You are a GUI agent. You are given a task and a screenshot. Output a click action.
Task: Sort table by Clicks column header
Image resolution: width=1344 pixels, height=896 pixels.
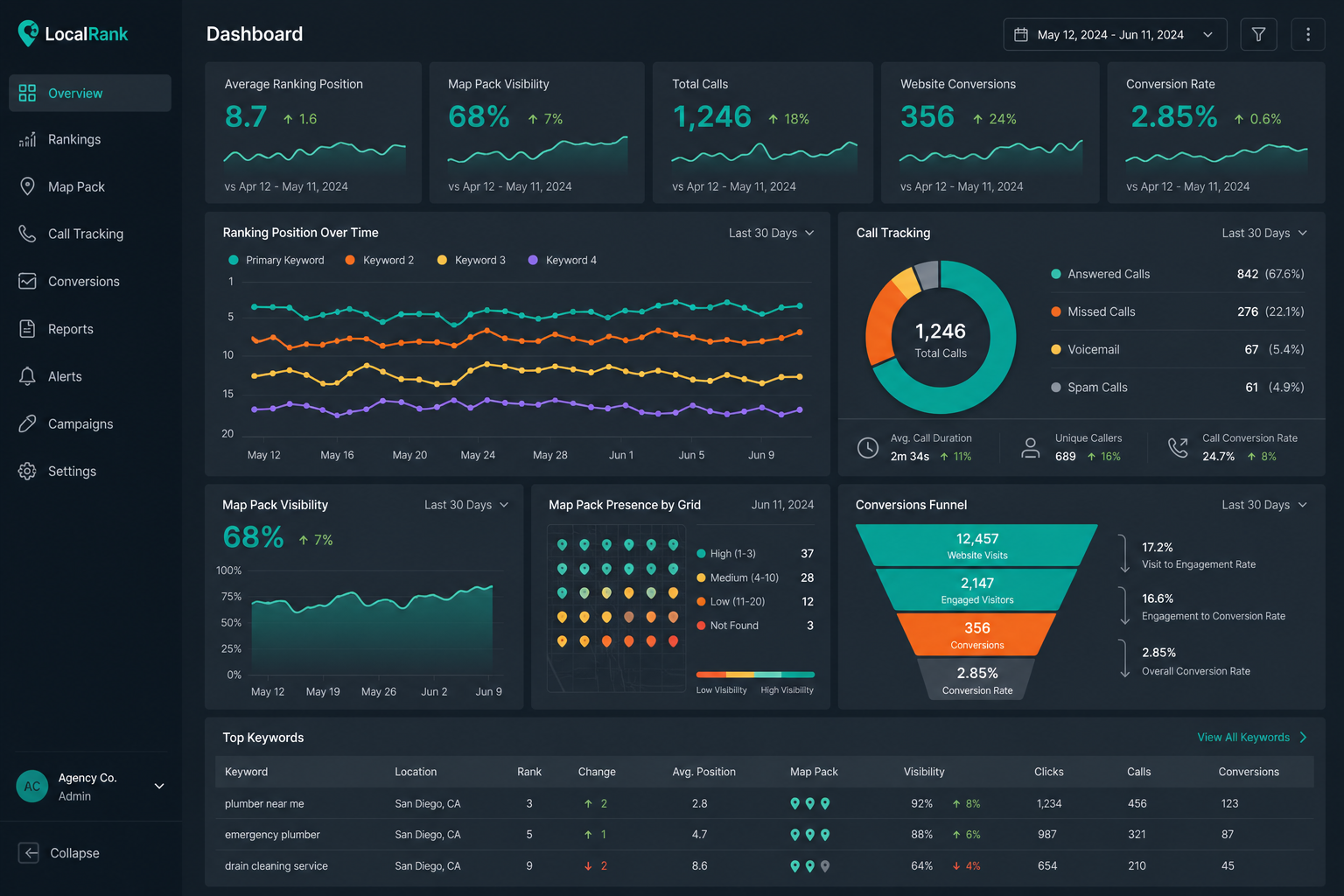click(x=1048, y=772)
